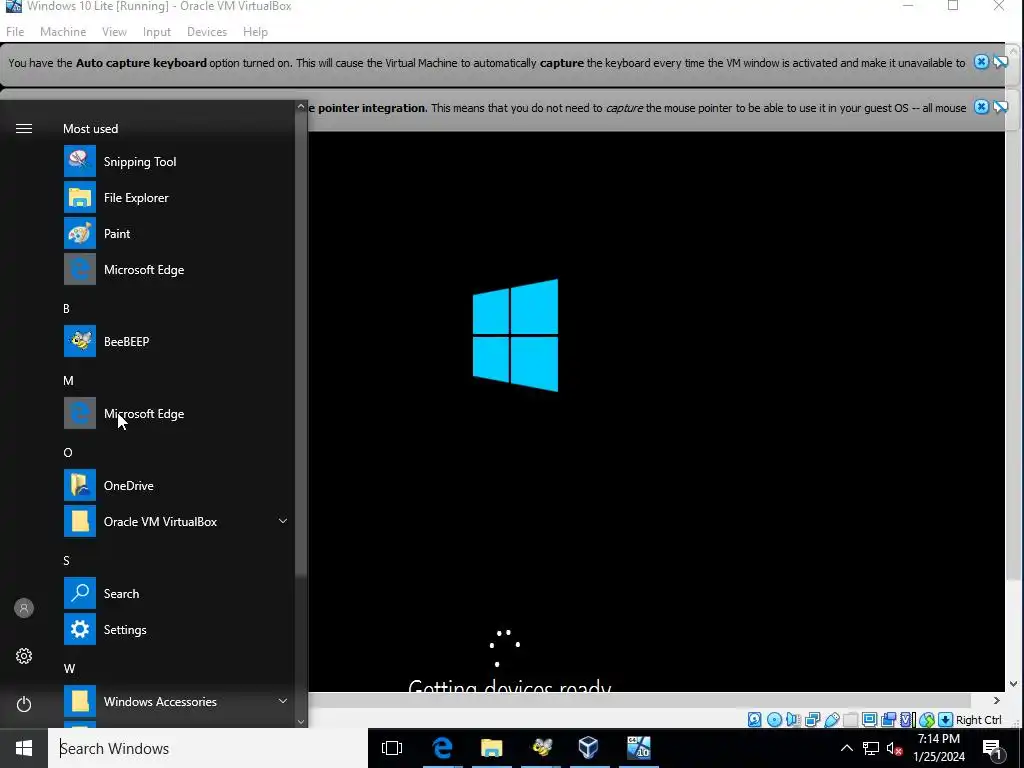Suppress pointer integration message permanently icon
The width and height of the screenshot is (1024, 768).
coord(1000,107)
